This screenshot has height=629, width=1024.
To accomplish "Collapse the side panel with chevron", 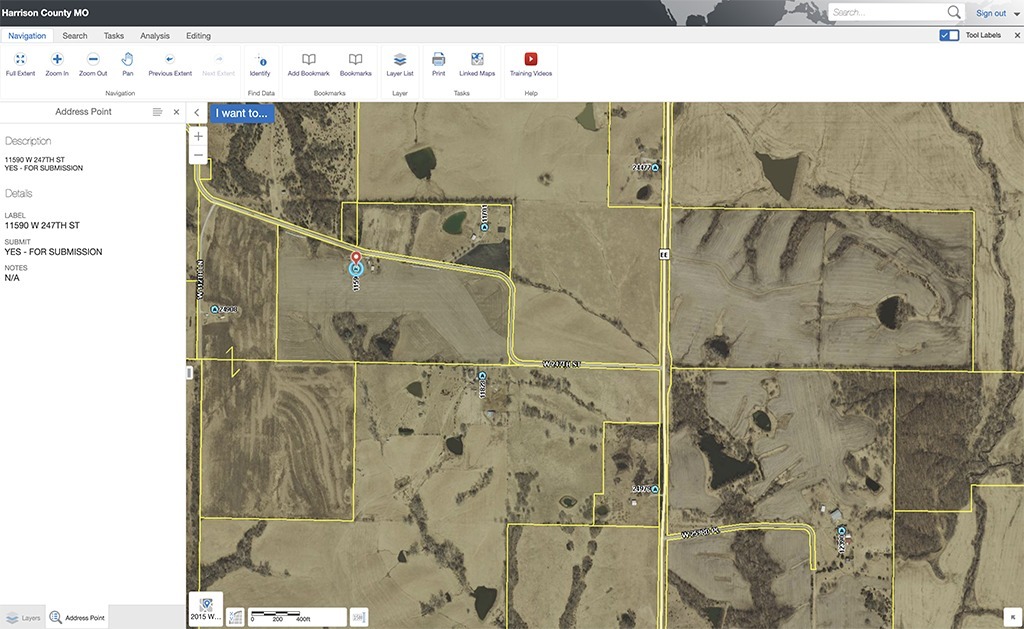I will [x=197, y=112].
